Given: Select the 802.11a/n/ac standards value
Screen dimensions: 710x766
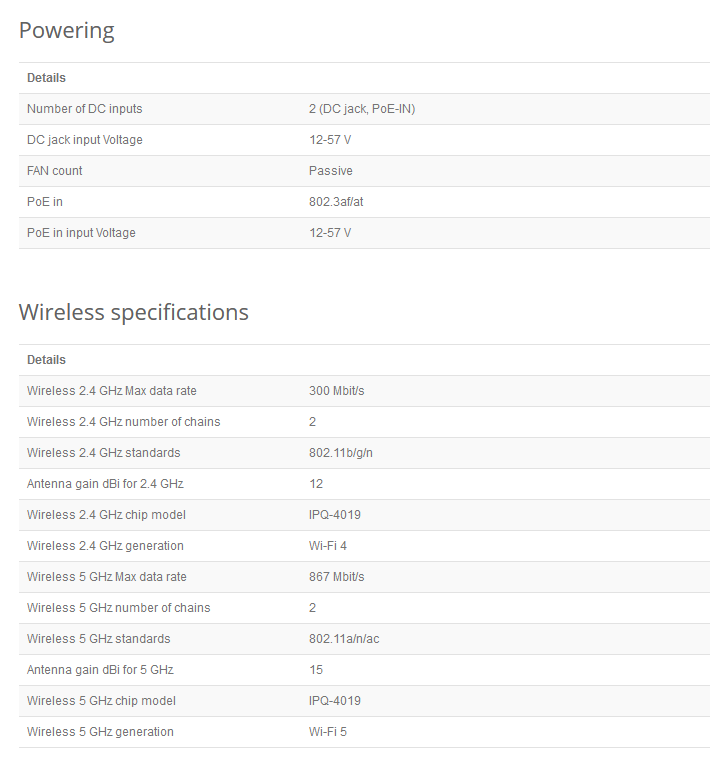Looking at the screenshot, I should click(x=344, y=639).
